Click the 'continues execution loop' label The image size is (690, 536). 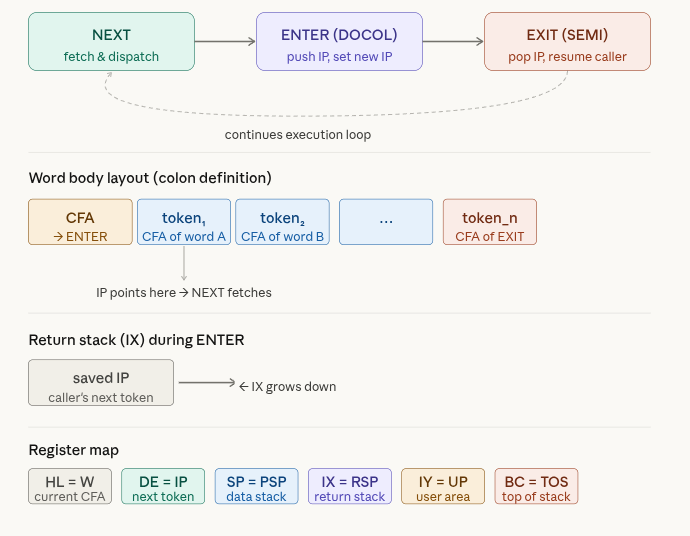(298, 135)
